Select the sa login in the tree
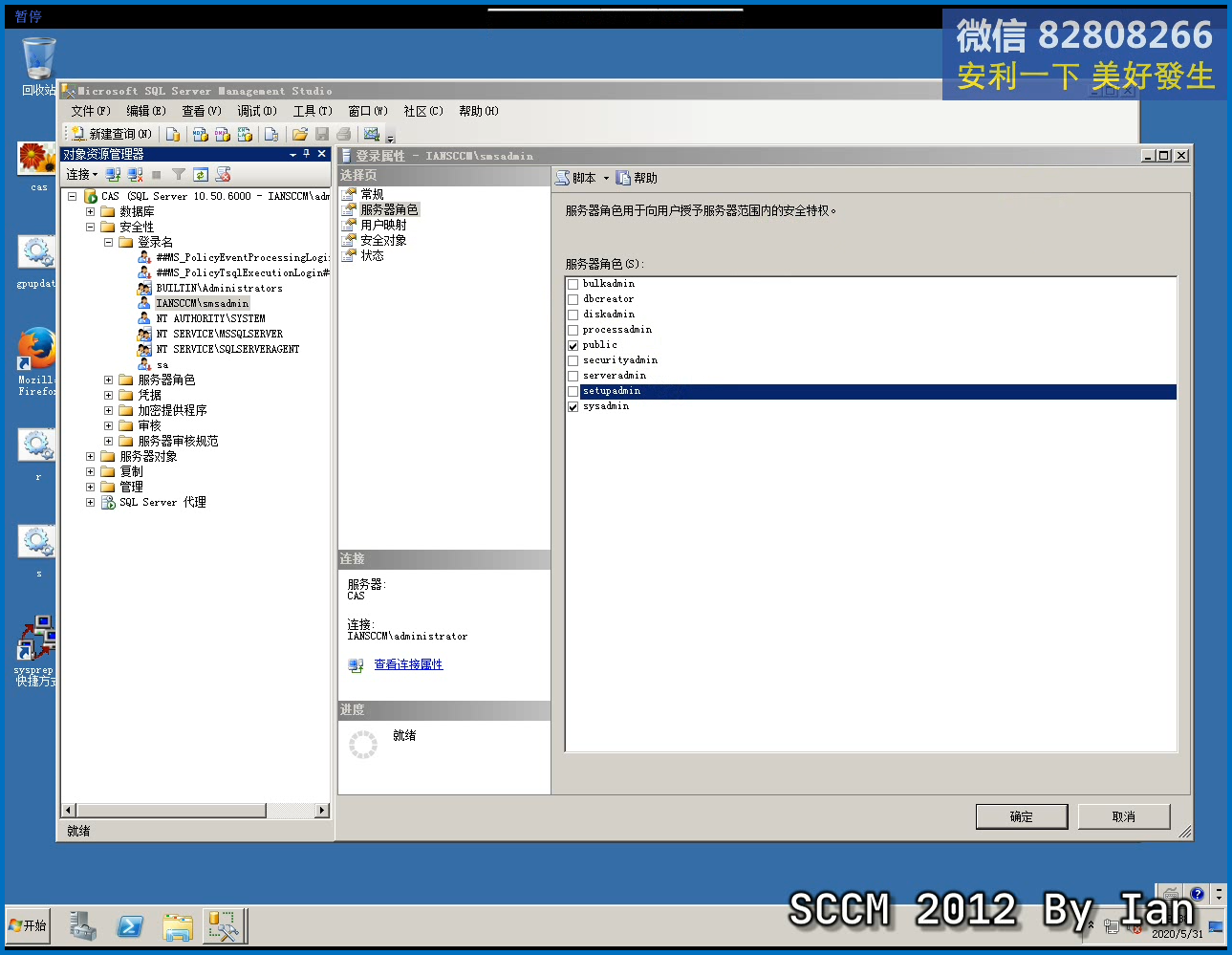1232x955 pixels. [x=162, y=364]
